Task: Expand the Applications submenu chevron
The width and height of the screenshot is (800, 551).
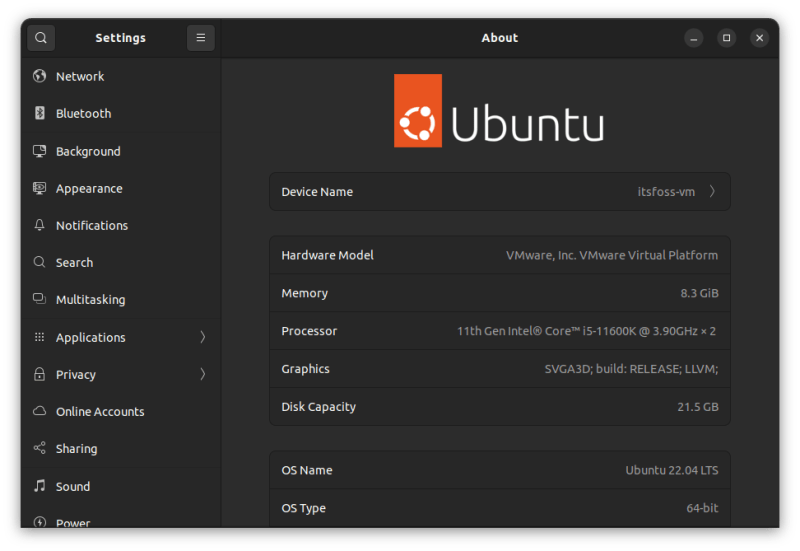Action: click(203, 338)
